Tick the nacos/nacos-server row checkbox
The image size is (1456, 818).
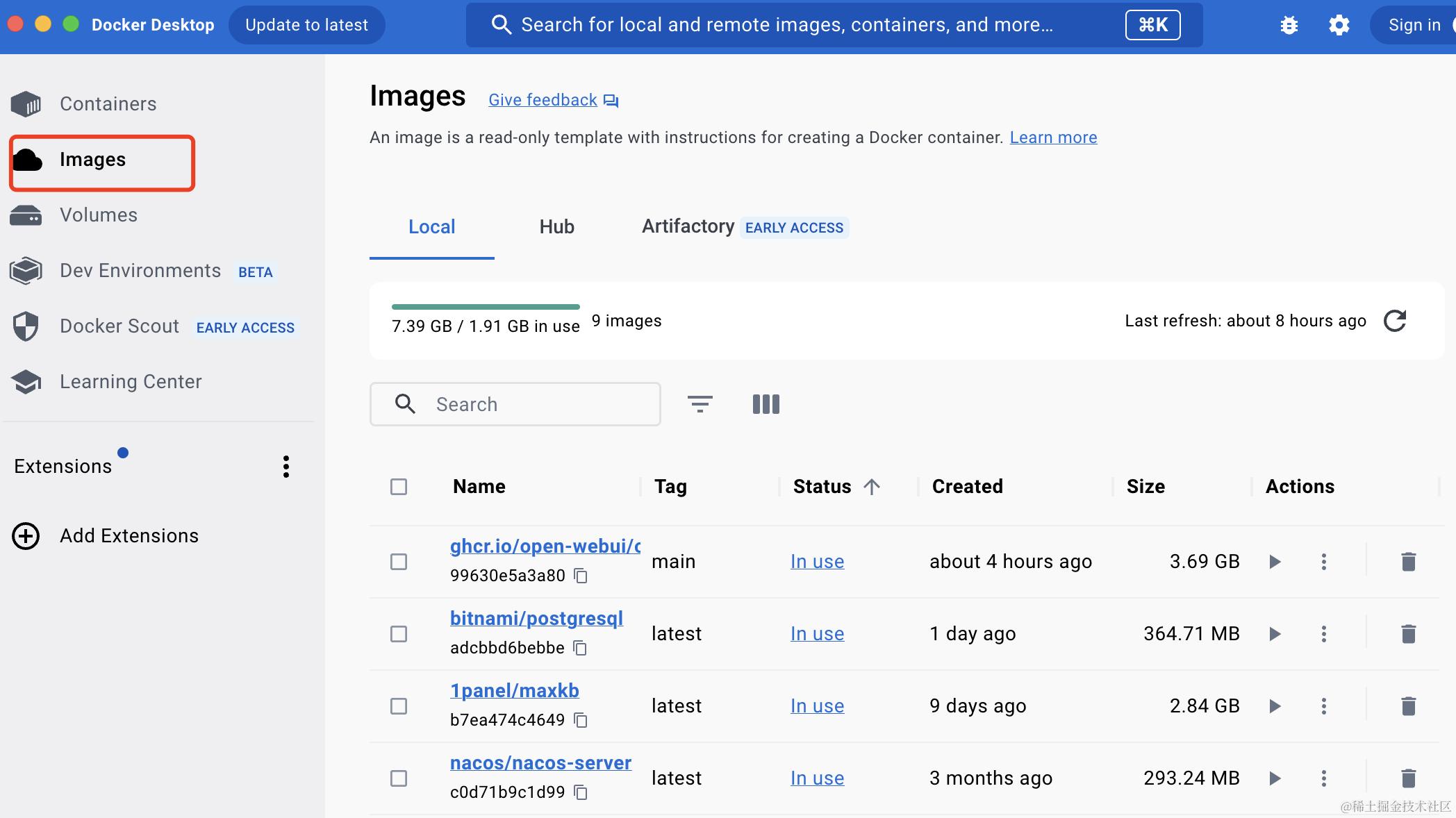399,778
